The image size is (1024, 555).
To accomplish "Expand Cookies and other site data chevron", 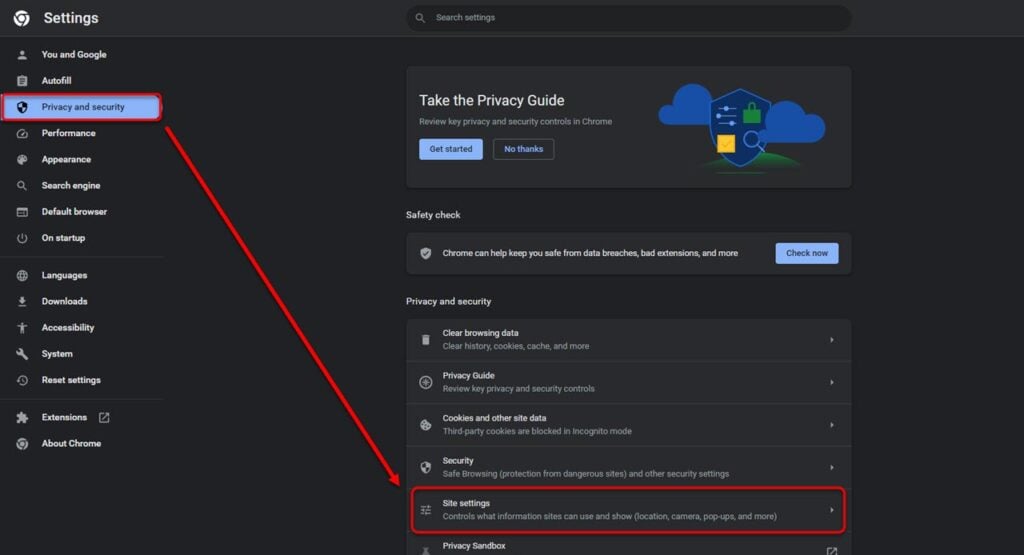I will (831, 424).
